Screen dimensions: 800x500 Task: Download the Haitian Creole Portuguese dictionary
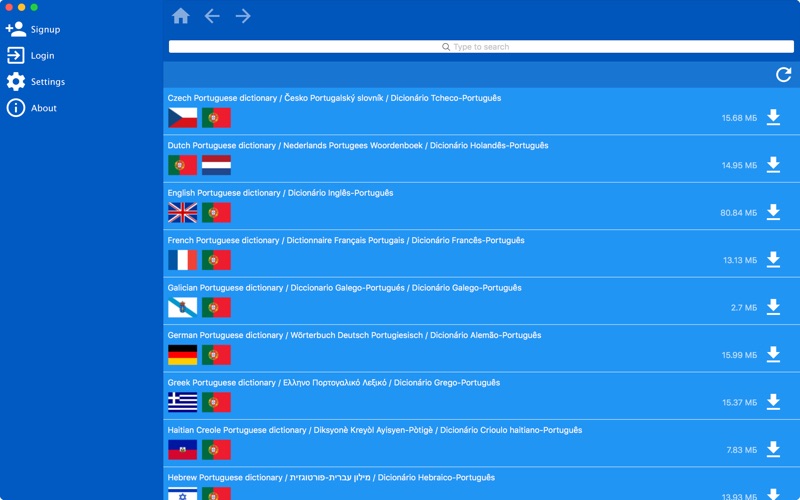pyautogui.click(x=773, y=449)
